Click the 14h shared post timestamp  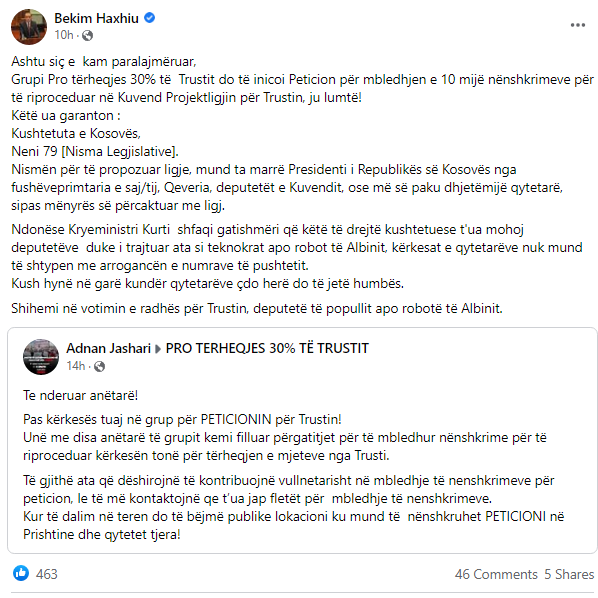coord(76,366)
